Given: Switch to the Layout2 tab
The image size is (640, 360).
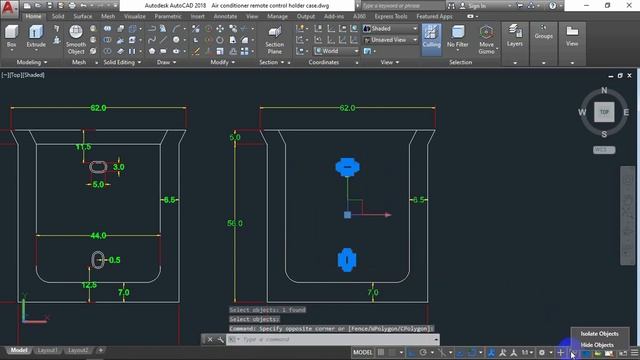Looking at the screenshot, I should click(78, 350).
